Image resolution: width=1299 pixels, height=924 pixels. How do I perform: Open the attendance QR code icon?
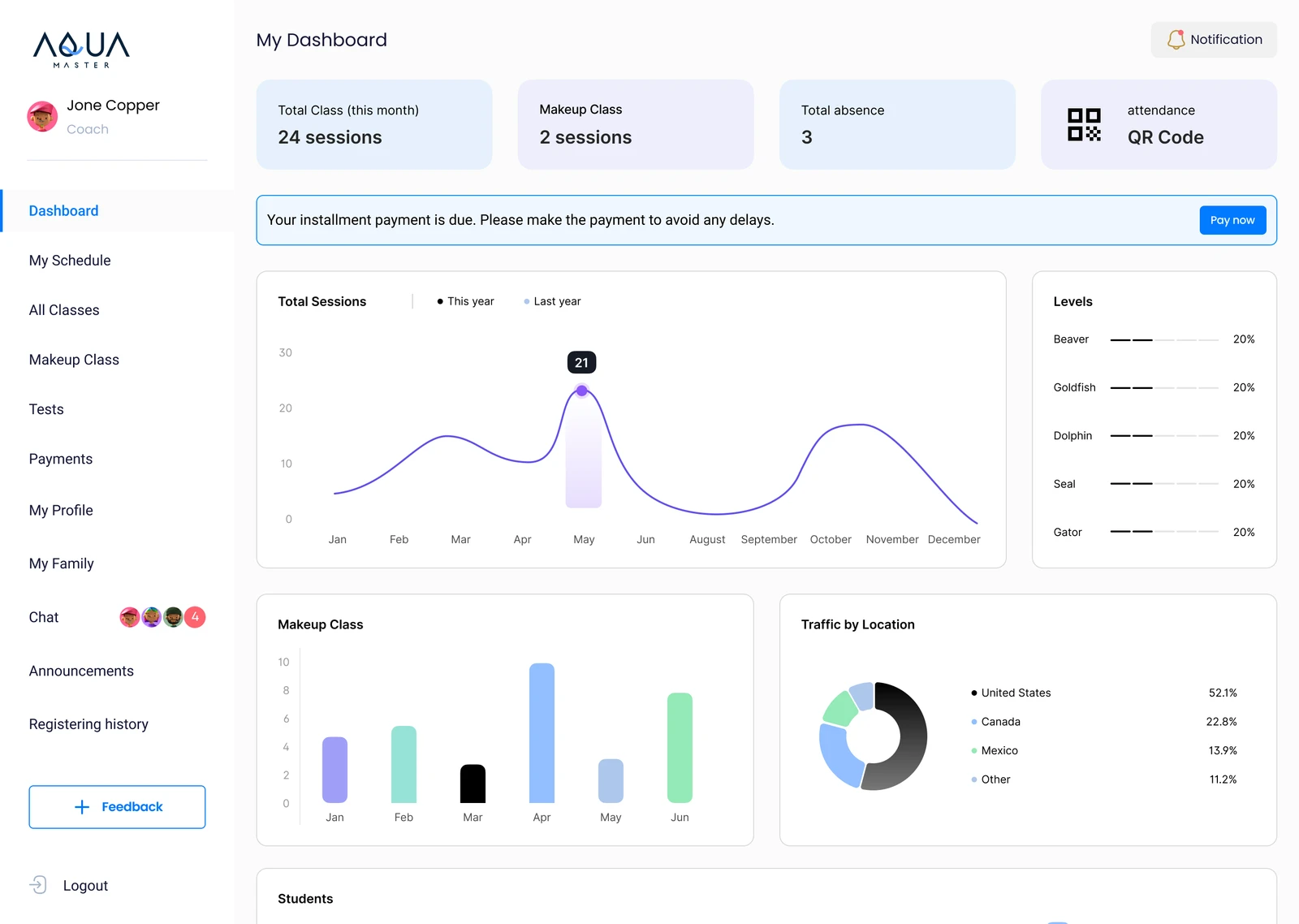(1084, 125)
